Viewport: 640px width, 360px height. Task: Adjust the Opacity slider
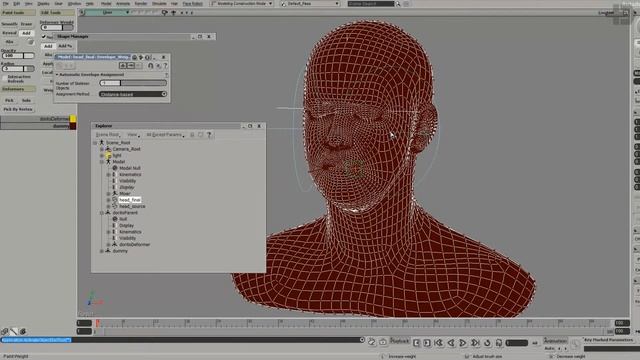coord(18,56)
